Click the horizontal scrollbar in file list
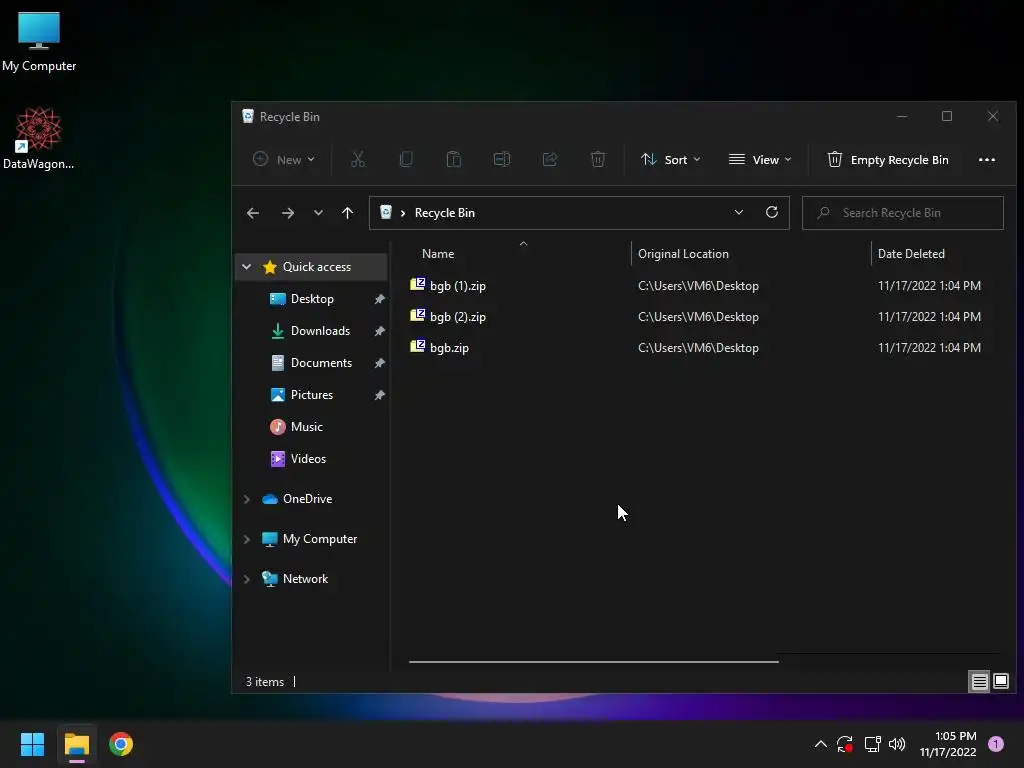Screen dimensions: 1024x768 coord(594,662)
